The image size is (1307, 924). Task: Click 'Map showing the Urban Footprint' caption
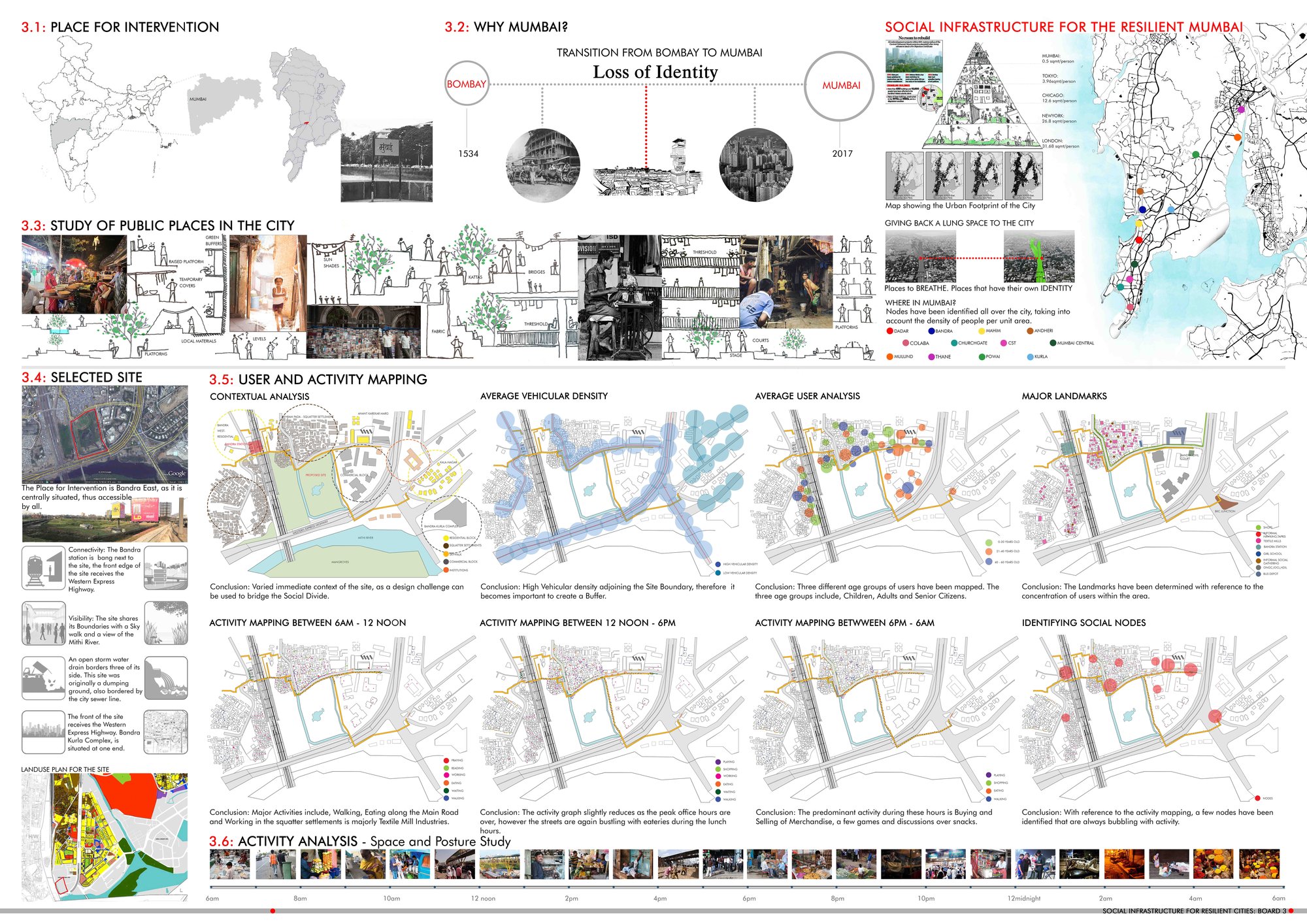point(960,206)
